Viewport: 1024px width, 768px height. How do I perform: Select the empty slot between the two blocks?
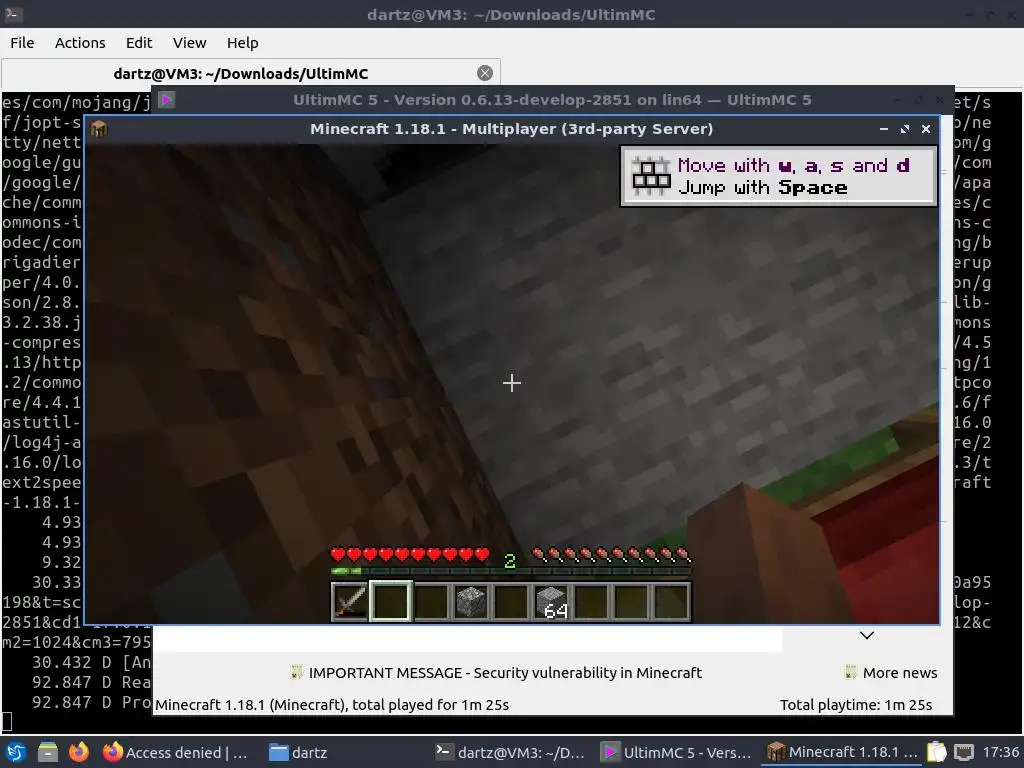(x=511, y=601)
